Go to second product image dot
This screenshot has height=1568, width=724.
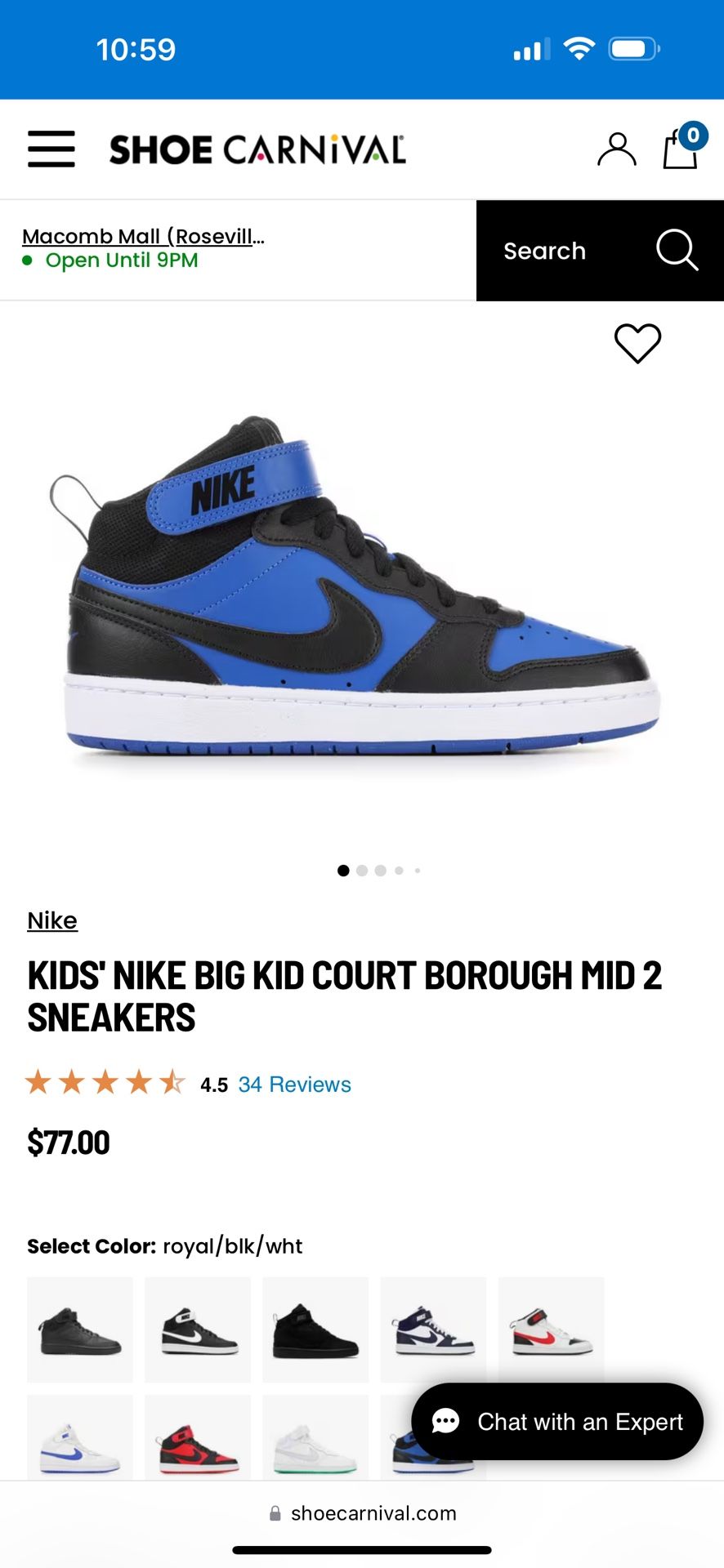click(362, 871)
